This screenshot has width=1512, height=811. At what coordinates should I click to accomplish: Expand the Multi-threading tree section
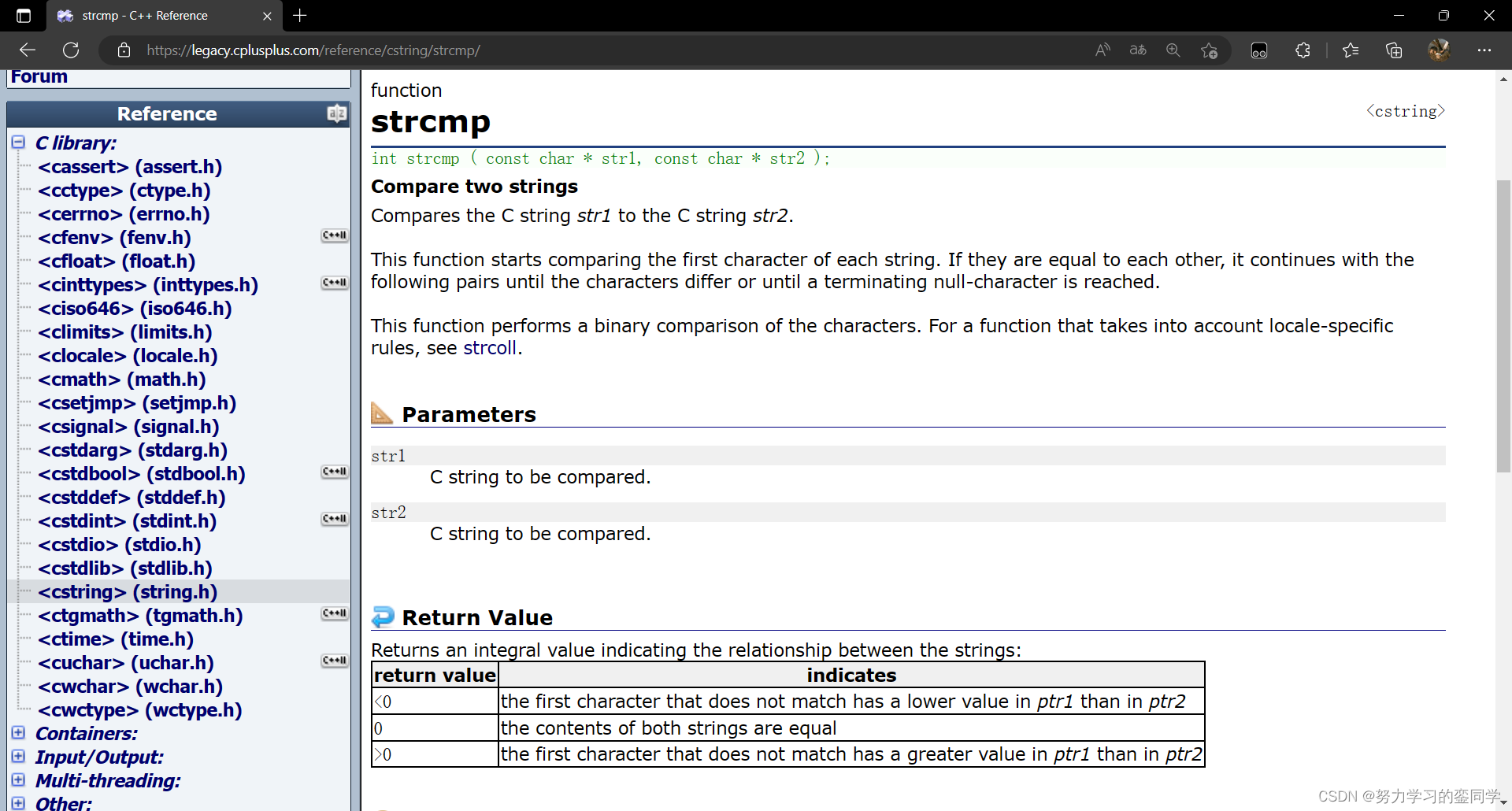click(18, 780)
